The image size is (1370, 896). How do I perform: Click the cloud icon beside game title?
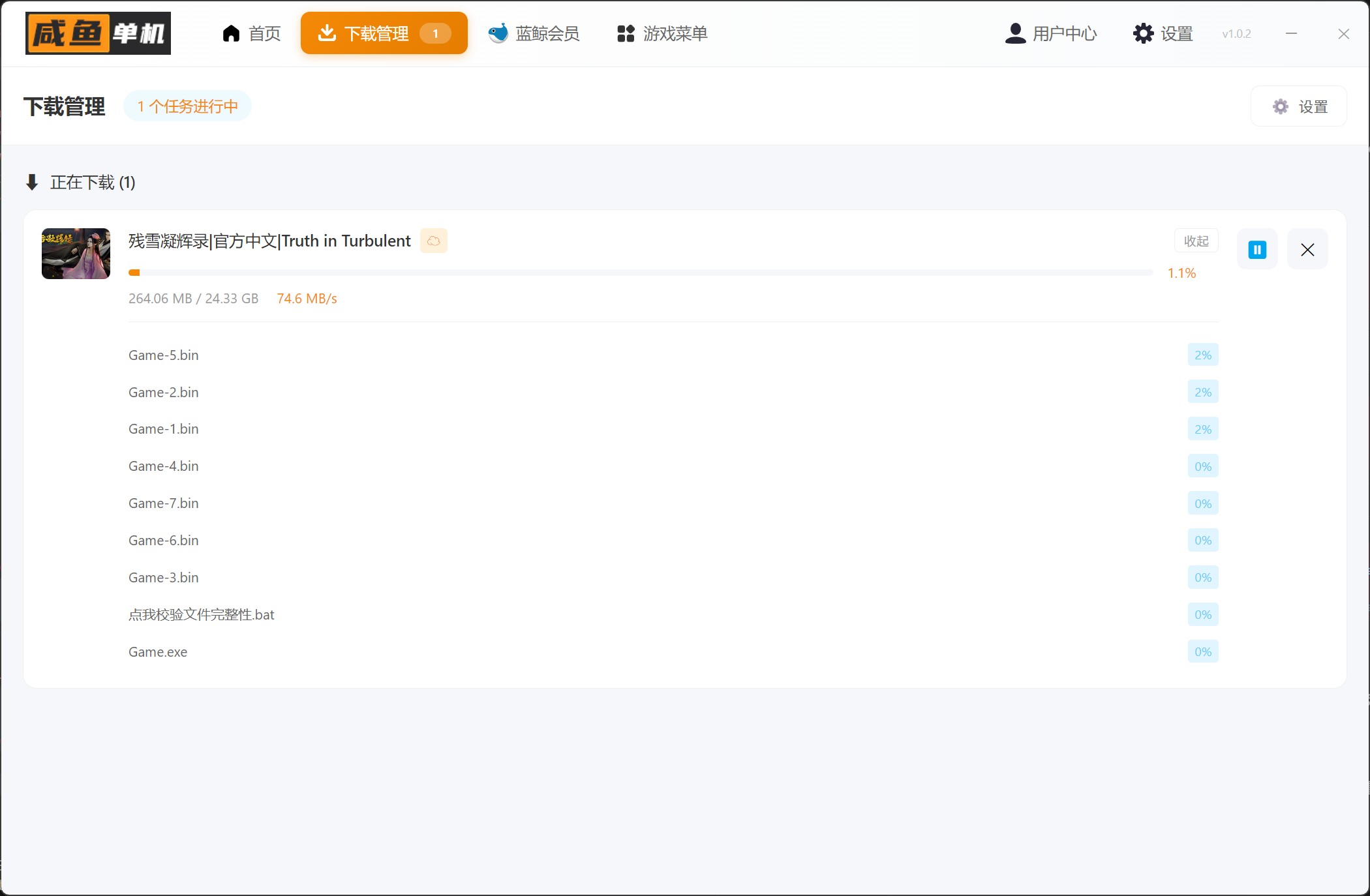pos(434,241)
